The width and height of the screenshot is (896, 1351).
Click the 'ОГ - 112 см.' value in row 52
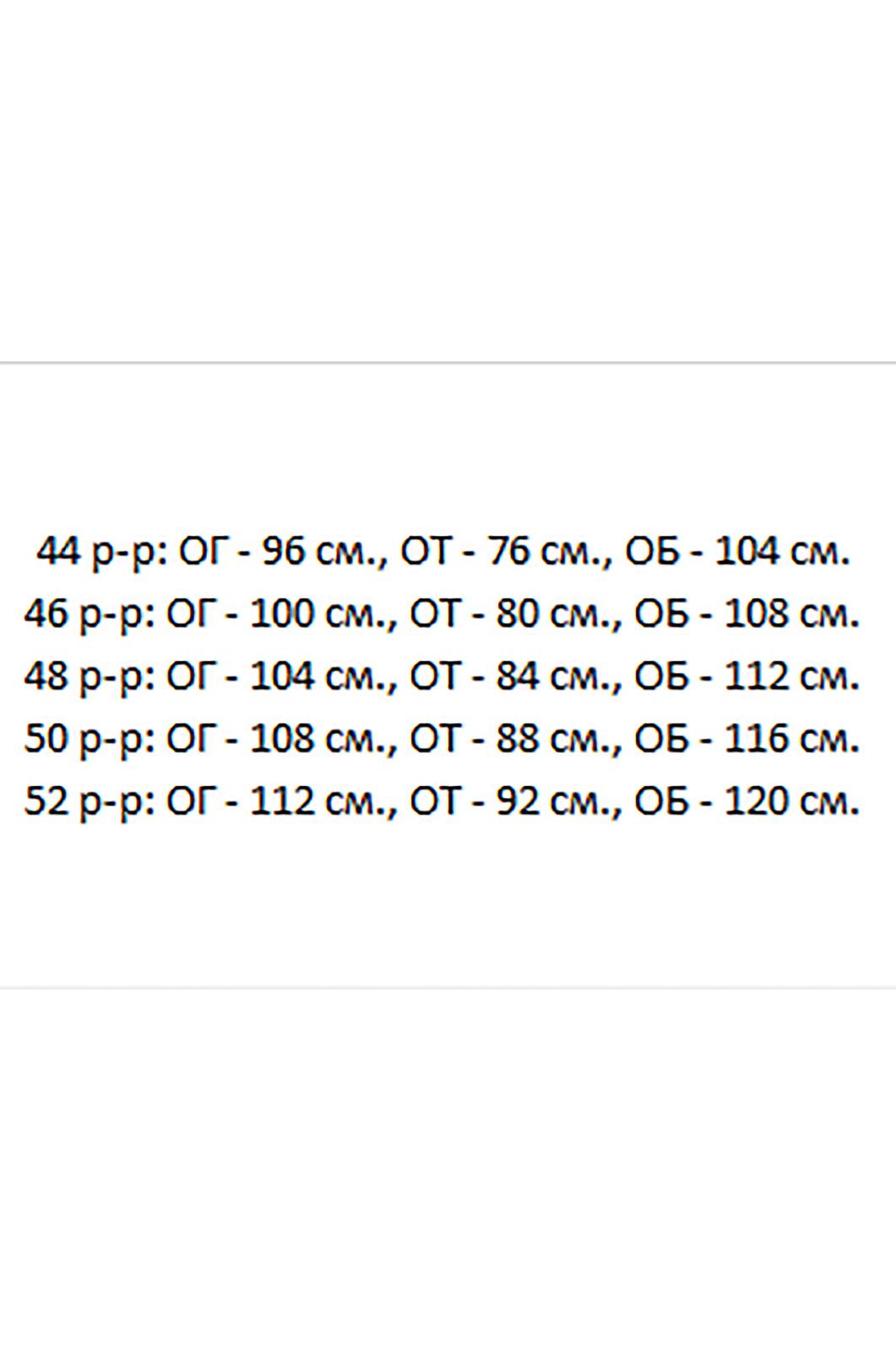coord(281,801)
